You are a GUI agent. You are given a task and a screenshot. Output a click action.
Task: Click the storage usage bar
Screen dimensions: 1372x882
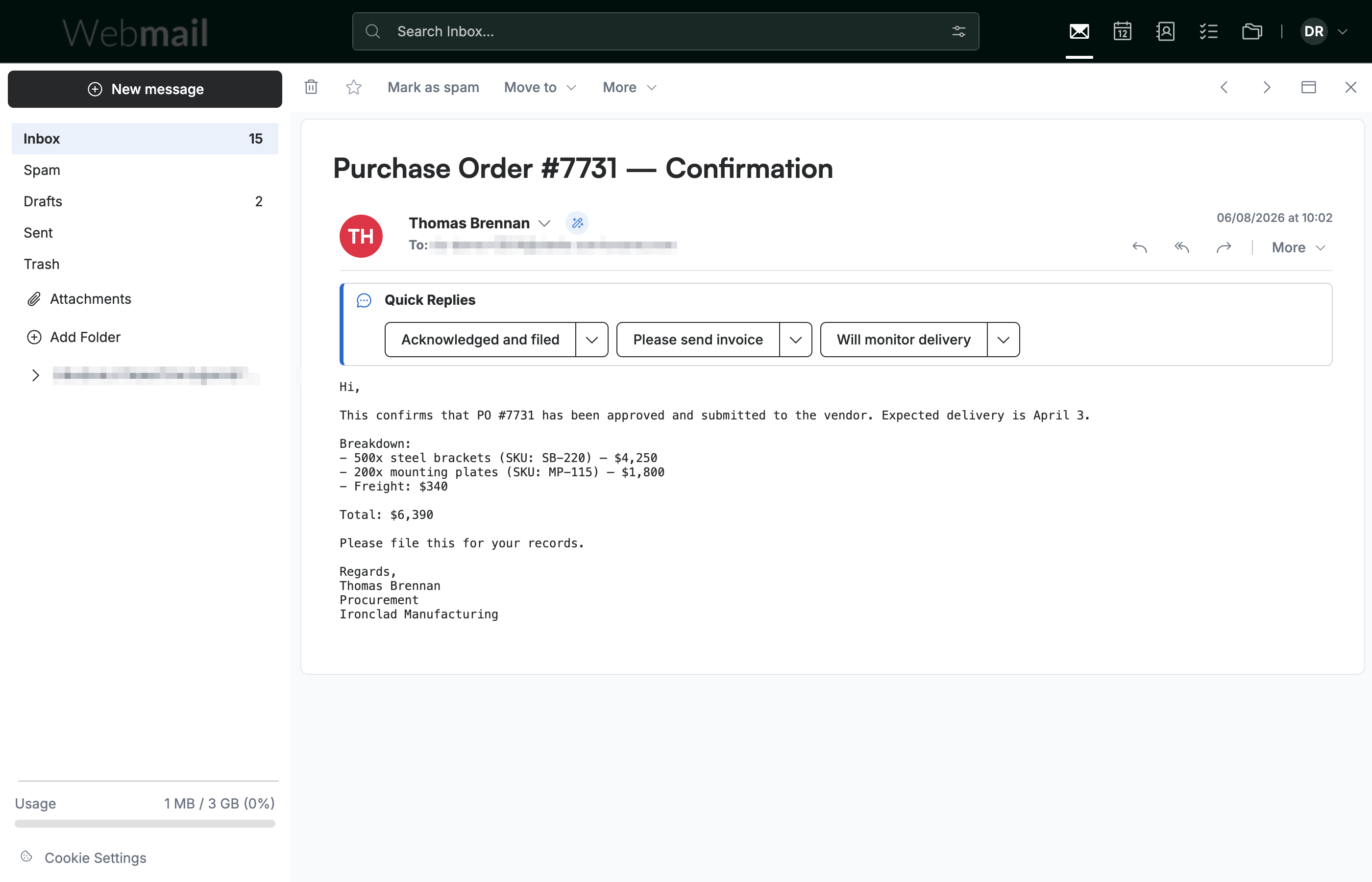coord(145,824)
